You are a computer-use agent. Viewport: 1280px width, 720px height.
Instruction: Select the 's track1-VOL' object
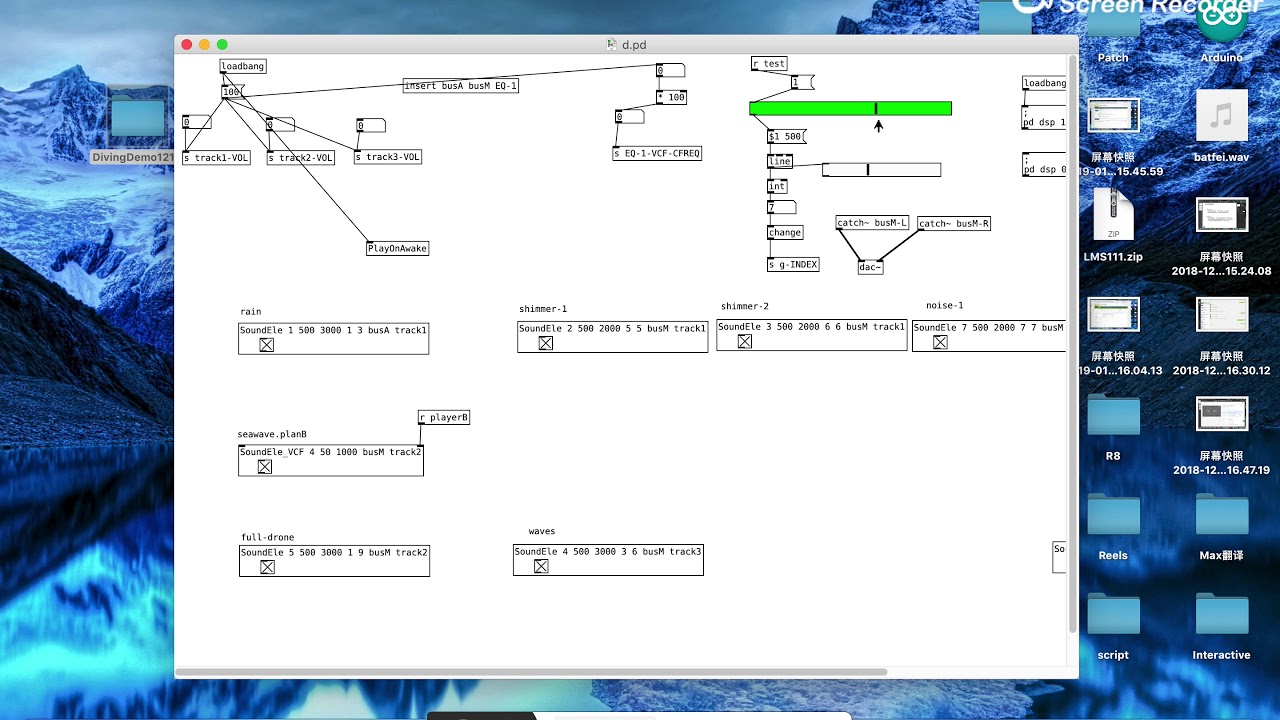click(x=216, y=158)
